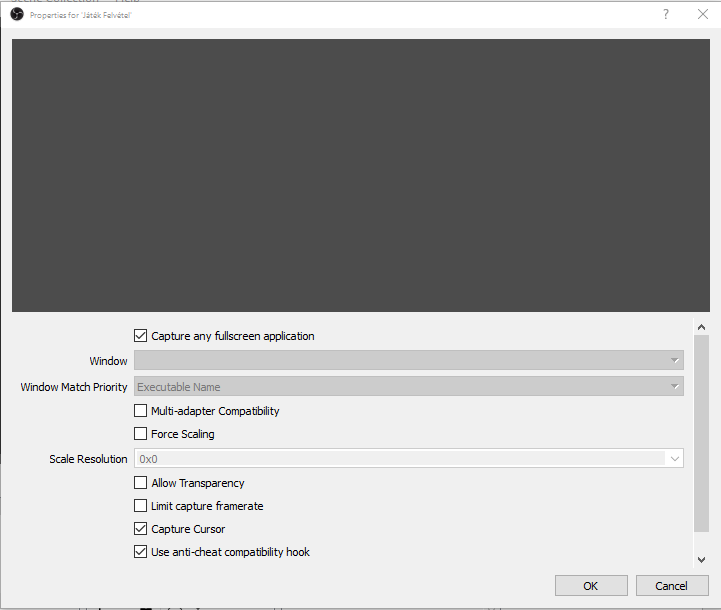Enable Force Scaling checkbox

coord(140,433)
